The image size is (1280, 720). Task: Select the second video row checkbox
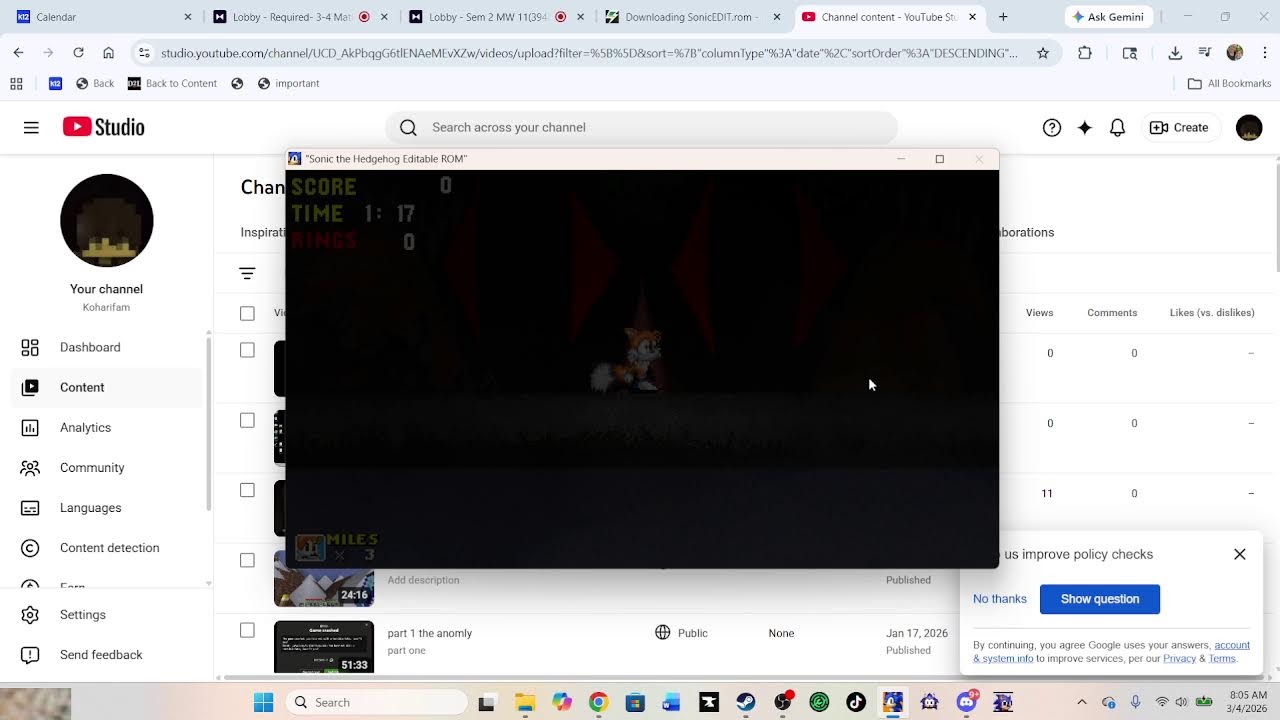coord(247,420)
